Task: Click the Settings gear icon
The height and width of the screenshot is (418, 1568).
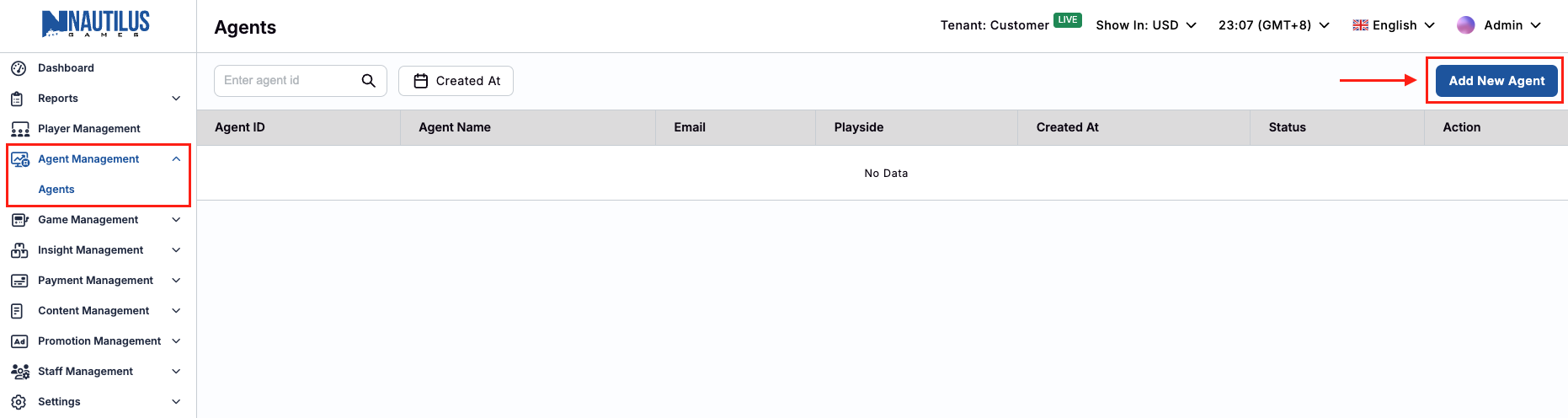Action: [x=19, y=402]
